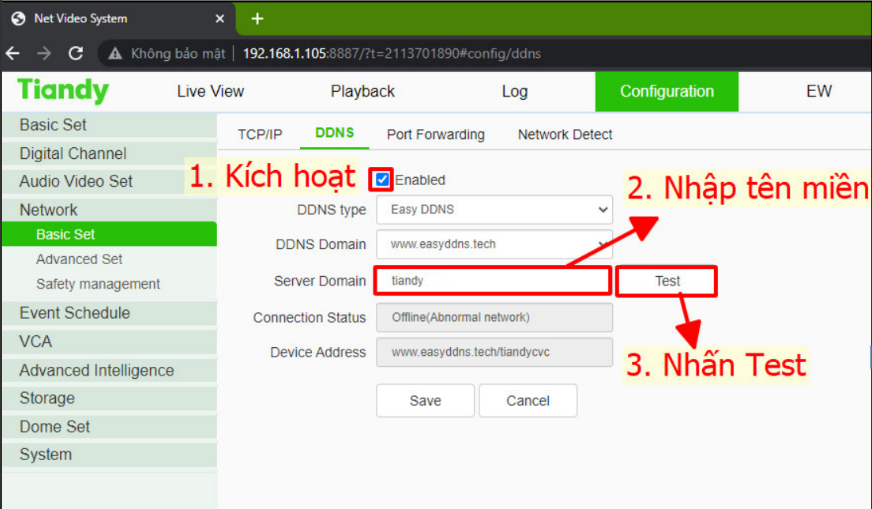Select Basic Set under Network
Image resolution: width=872 pixels, height=509 pixels.
tap(110, 234)
